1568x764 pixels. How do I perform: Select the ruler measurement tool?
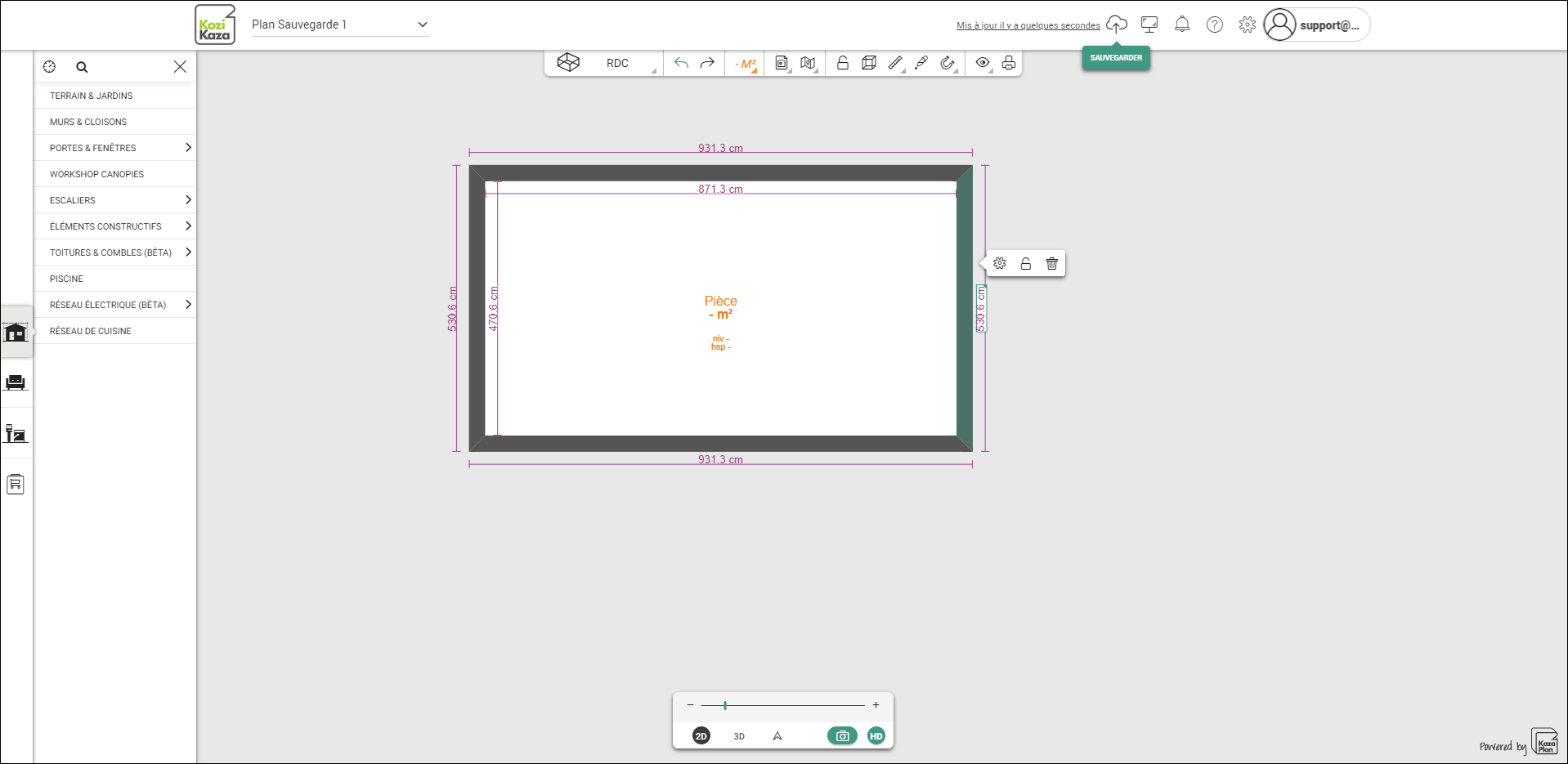tap(895, 63)
